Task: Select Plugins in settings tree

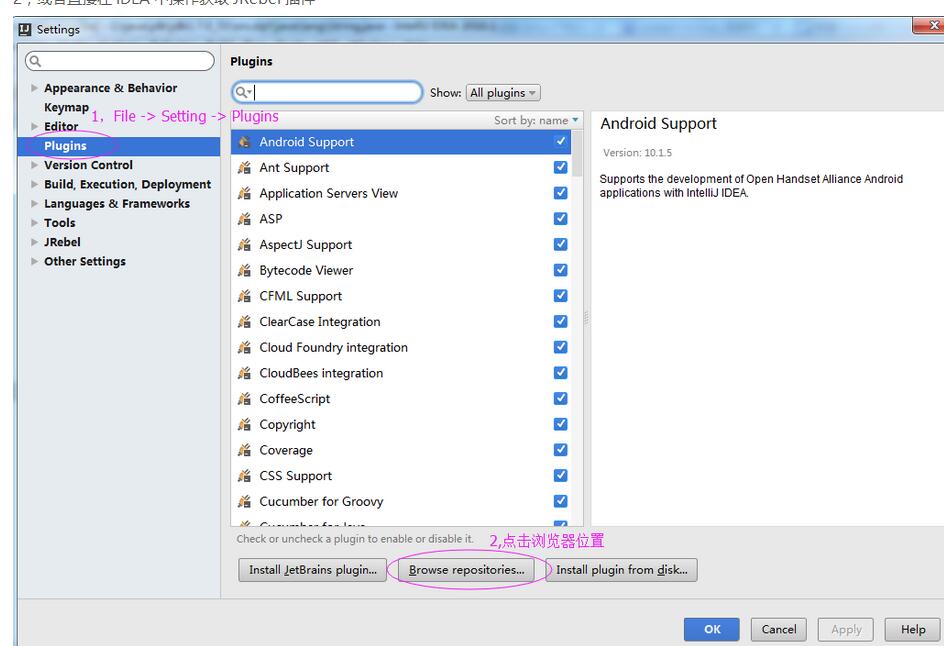Action: tap(119, 146)
